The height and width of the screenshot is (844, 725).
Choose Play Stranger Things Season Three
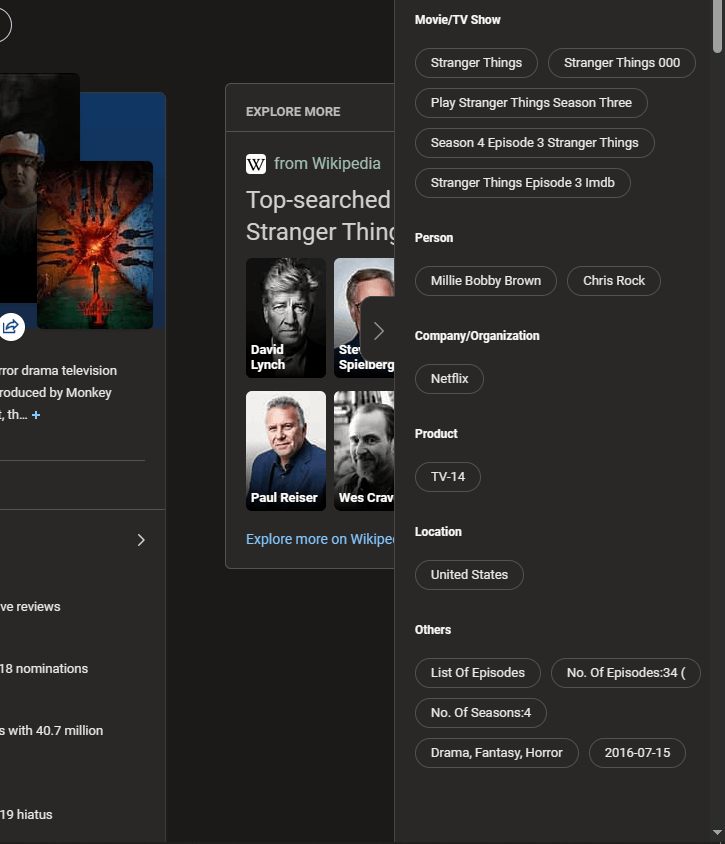coord(531,103)
